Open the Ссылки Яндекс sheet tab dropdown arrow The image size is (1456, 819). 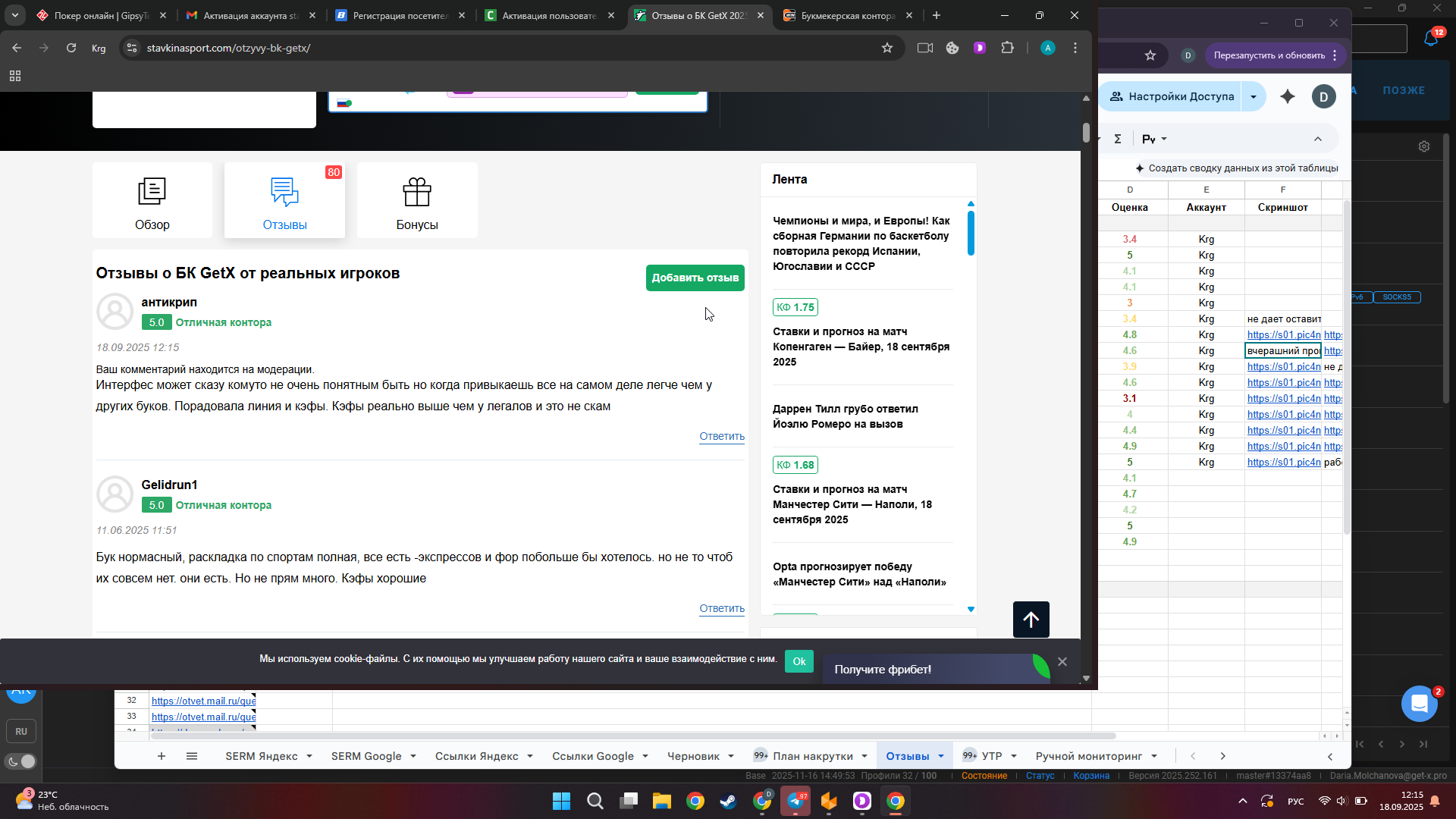point(530,756)
